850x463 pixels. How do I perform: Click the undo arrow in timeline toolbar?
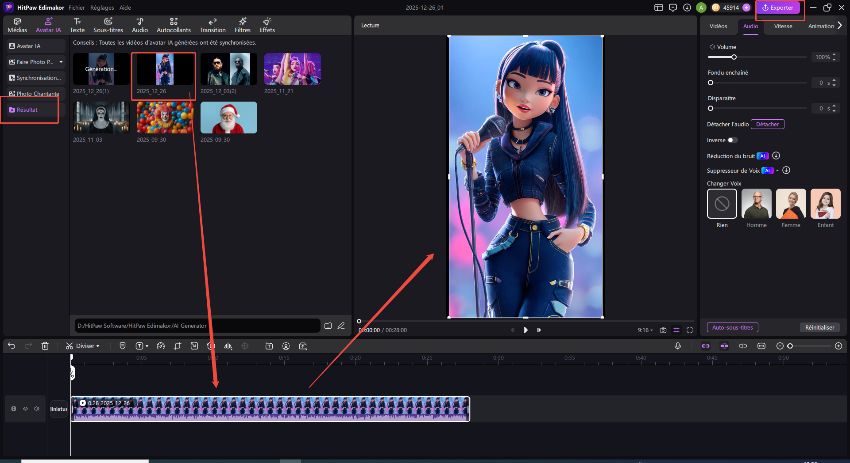tap(11, 346)
